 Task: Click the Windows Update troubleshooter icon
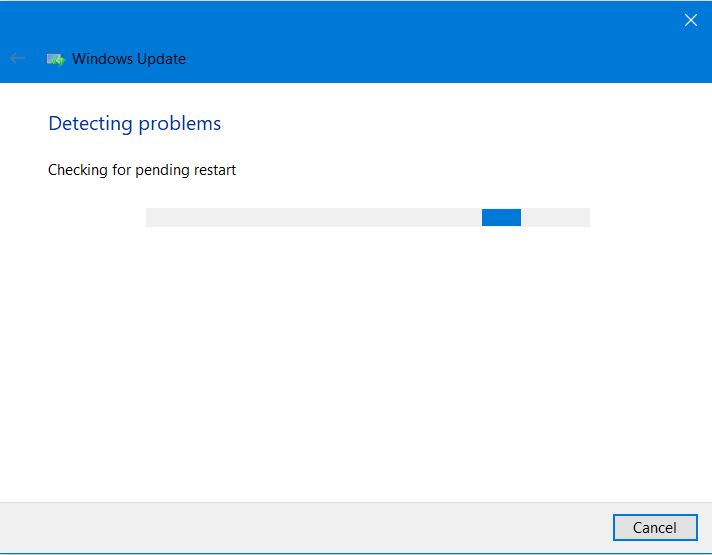pos(55,59)
